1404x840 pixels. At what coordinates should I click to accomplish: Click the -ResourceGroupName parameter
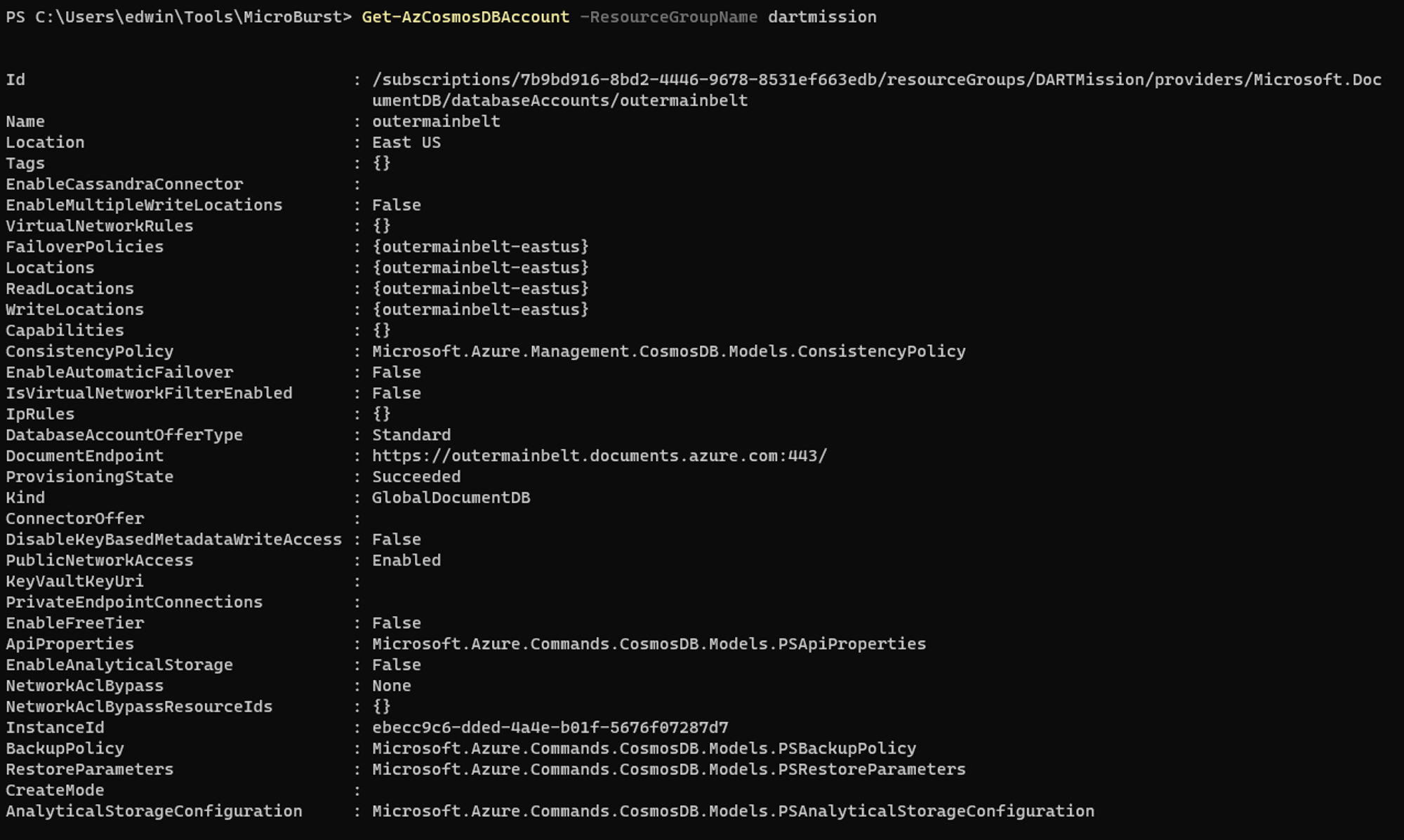[668, 17]
